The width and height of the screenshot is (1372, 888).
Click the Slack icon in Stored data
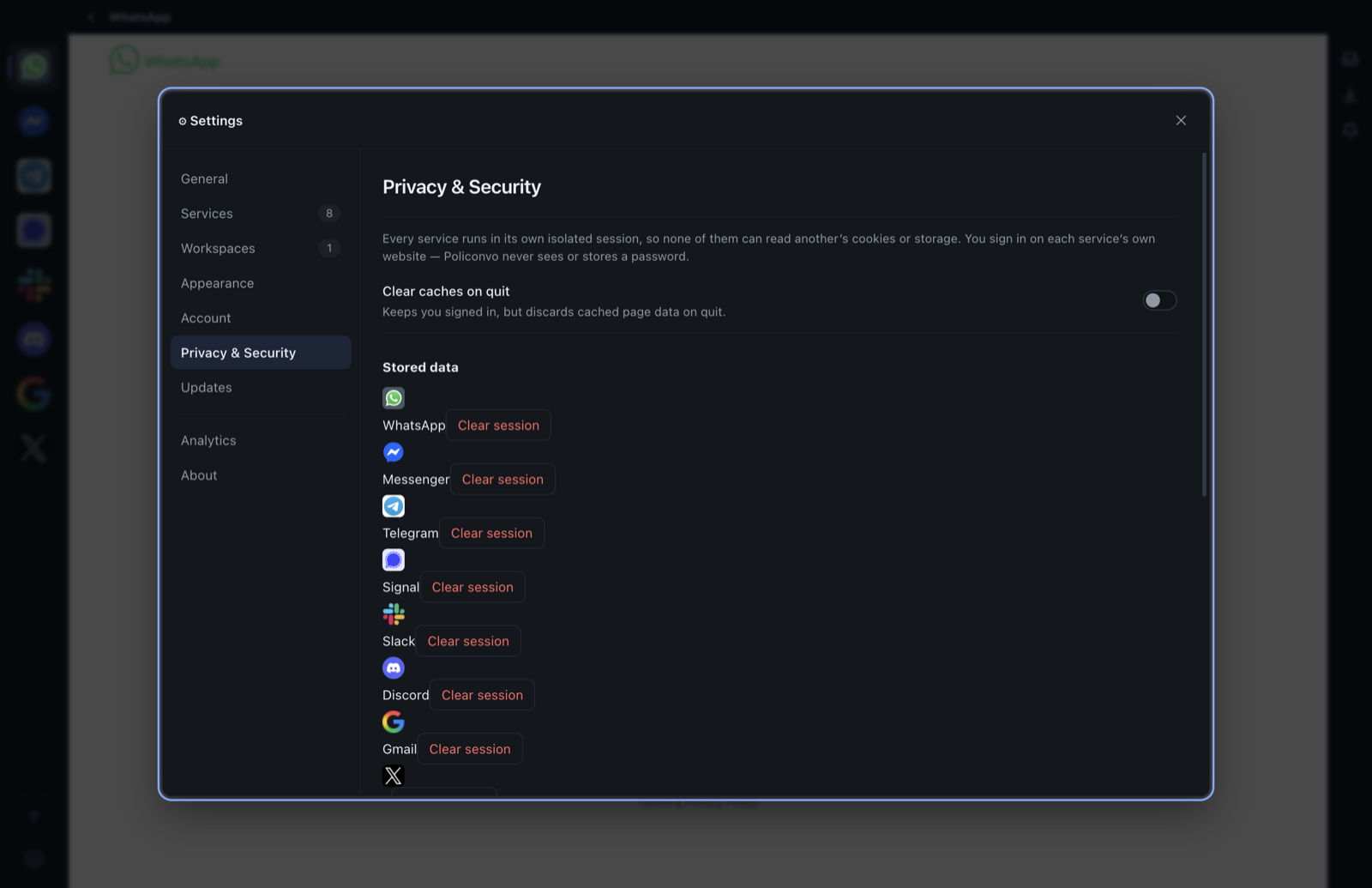394,614
